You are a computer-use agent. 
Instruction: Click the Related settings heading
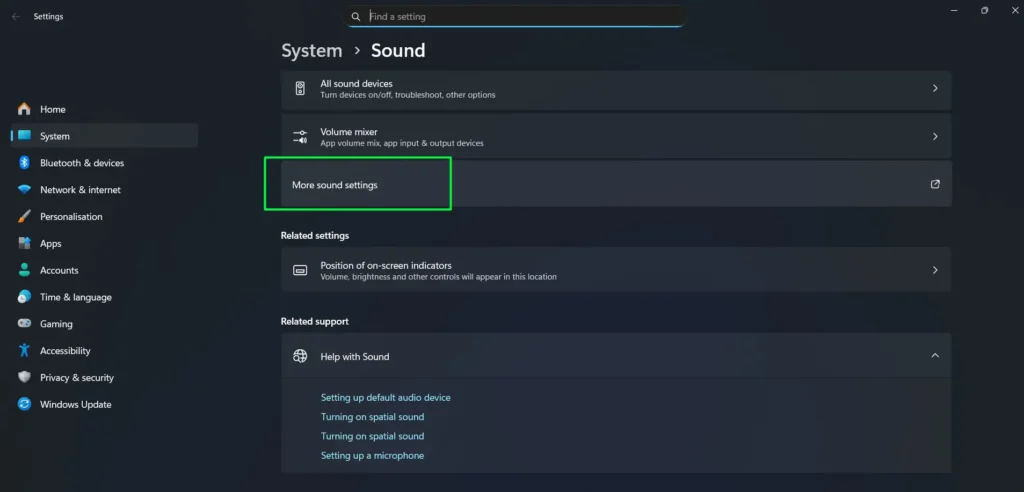click(x=315, y=235)
